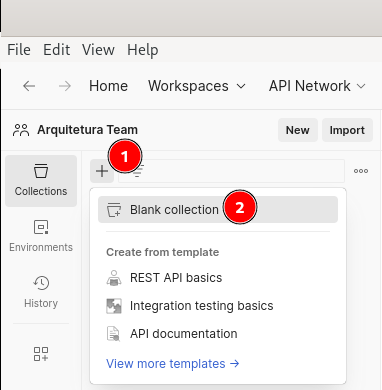Click the team people icon

21,130
